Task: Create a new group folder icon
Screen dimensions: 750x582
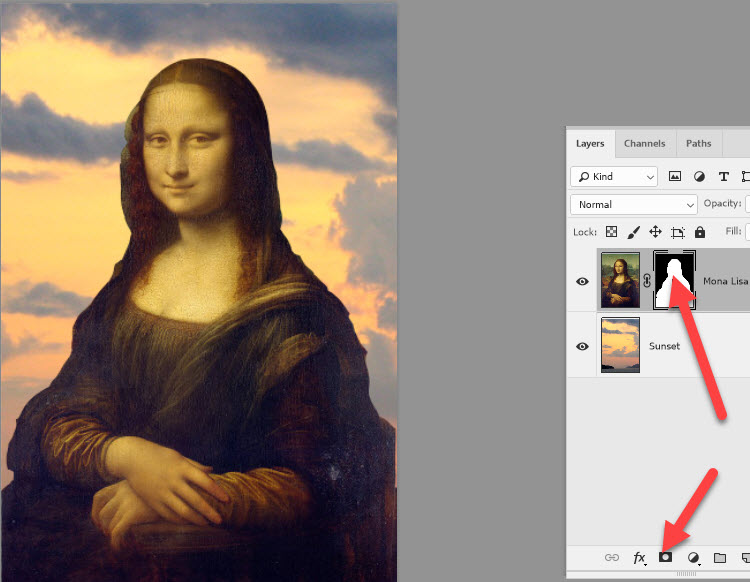Action: coord(720,558)
